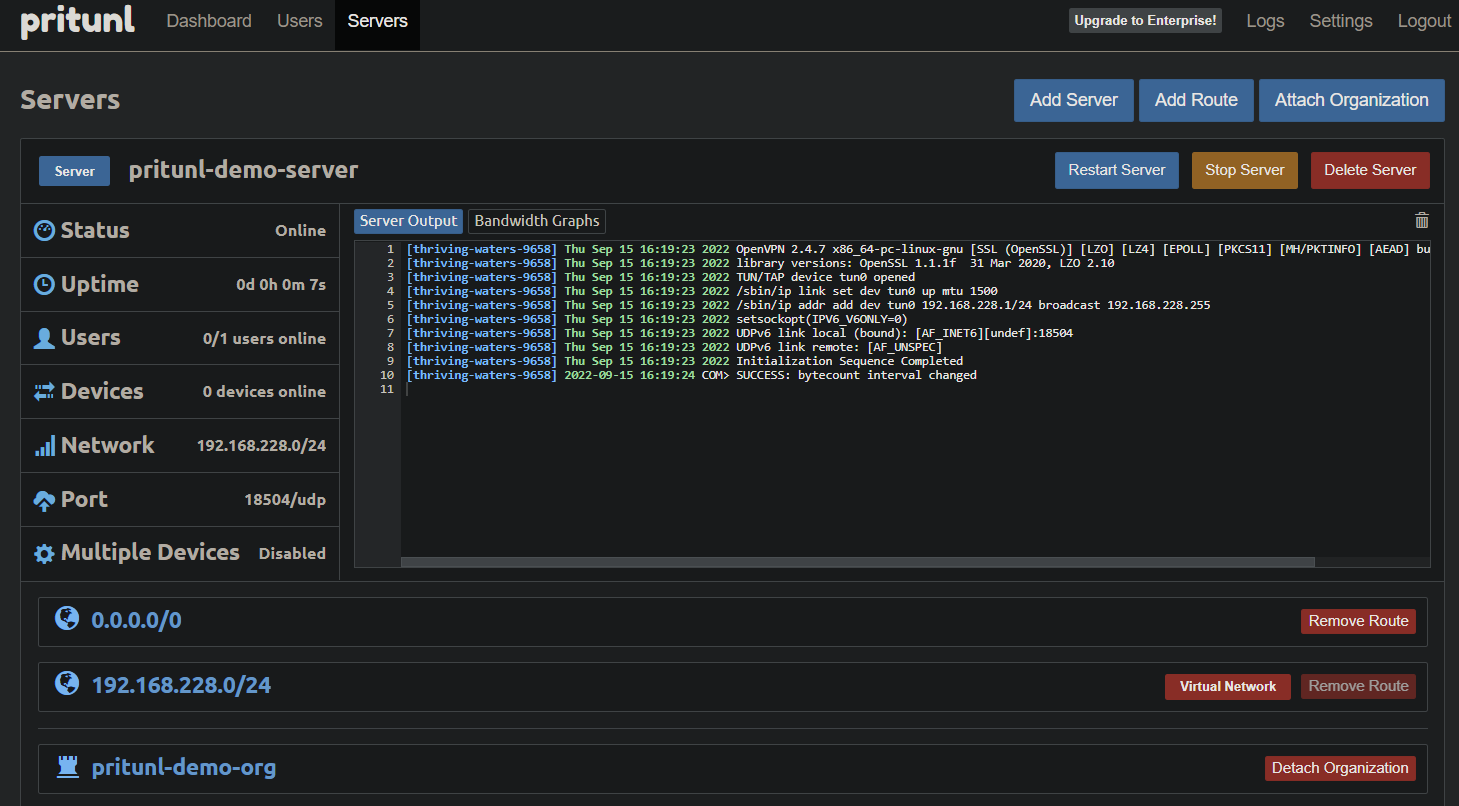Click the pritunl logo
Screen dimensions: 1459x806
(77, 22)
